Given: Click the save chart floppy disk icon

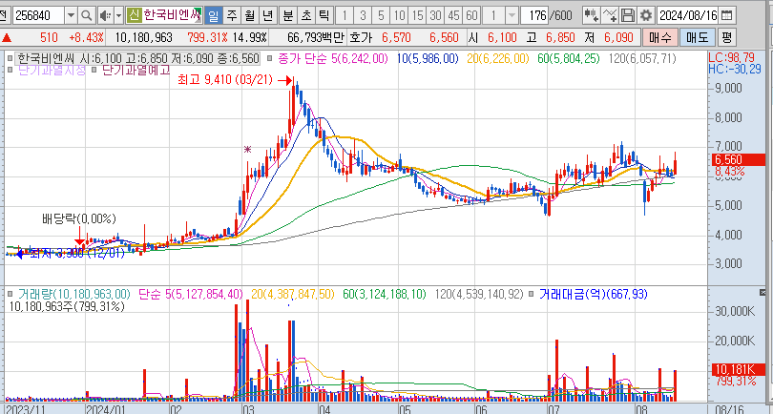Looking at the screenshot, I should 628,16.
